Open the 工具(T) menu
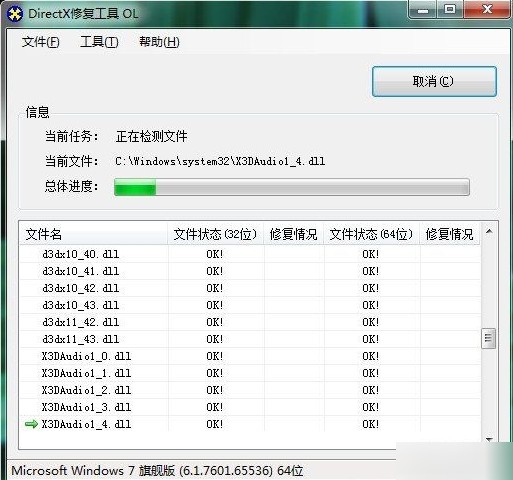This screenshot has width=513, height=480. click(99, 42)
